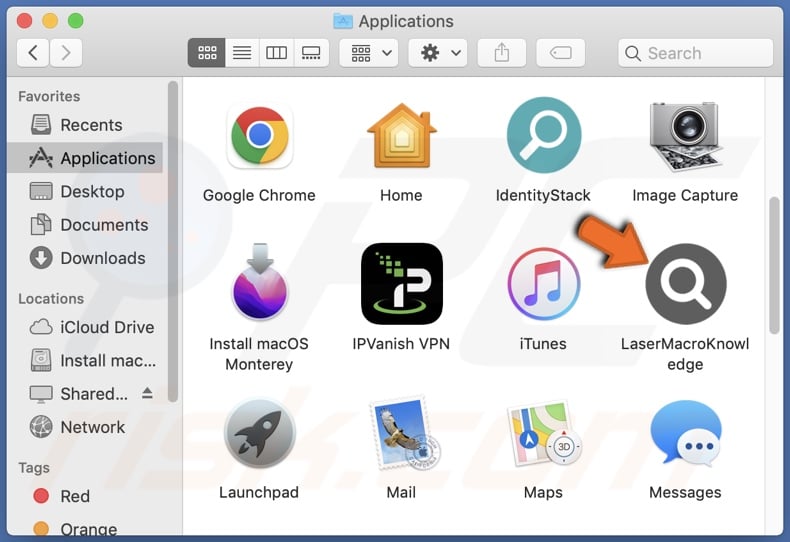Viewport: 790px width, 542px height.
Task: Select the Image Capture camera icon
Action: [x=685, y=137]
